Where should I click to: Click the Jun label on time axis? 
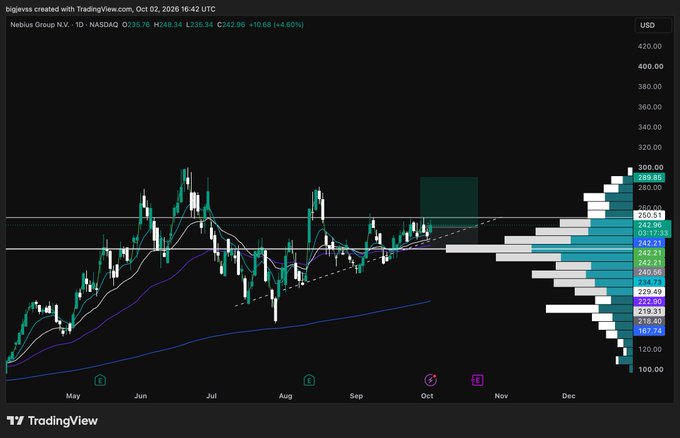click(141, 396)
